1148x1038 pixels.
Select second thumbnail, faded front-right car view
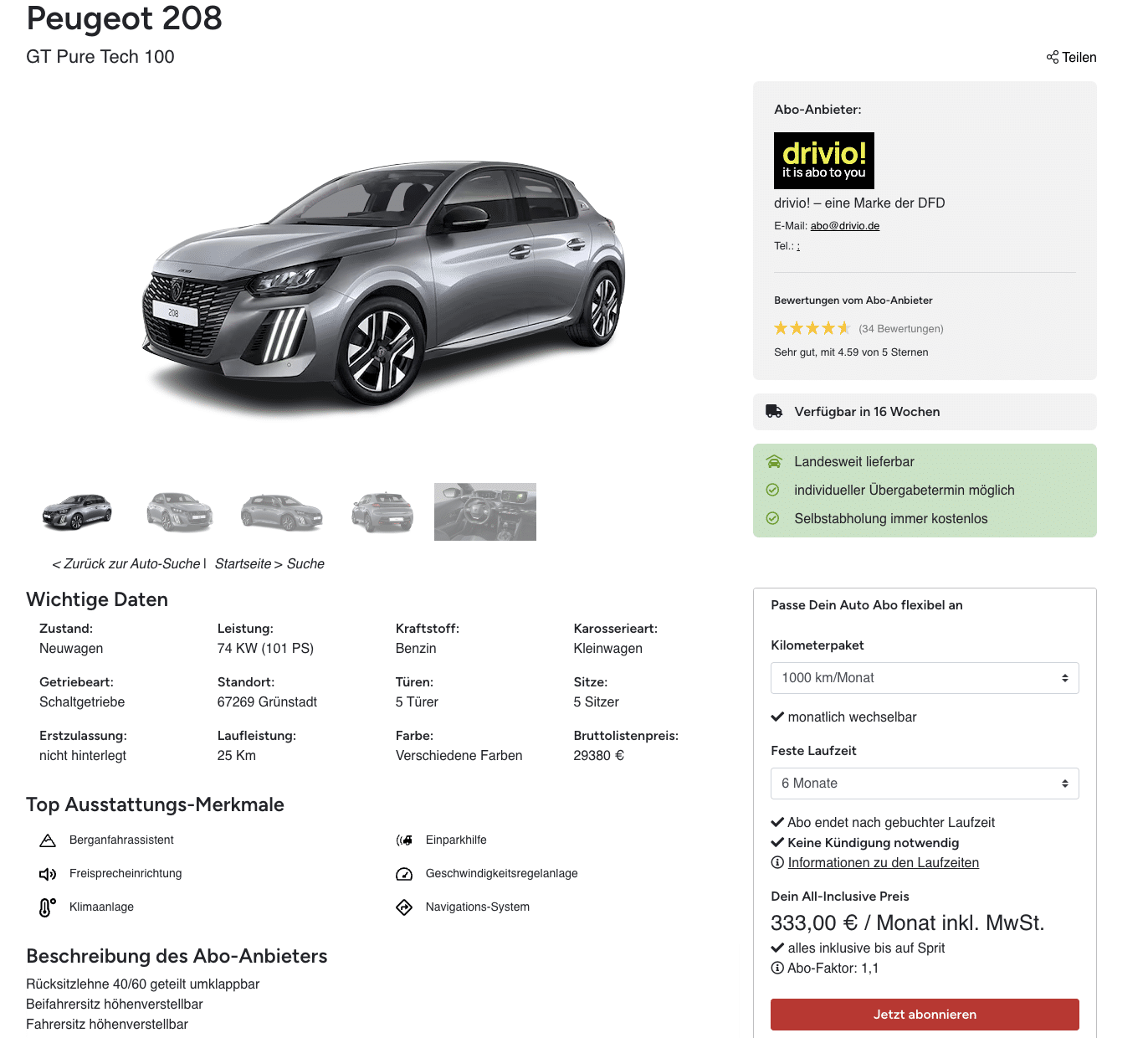pyautogui.click(x=179, y=511)
